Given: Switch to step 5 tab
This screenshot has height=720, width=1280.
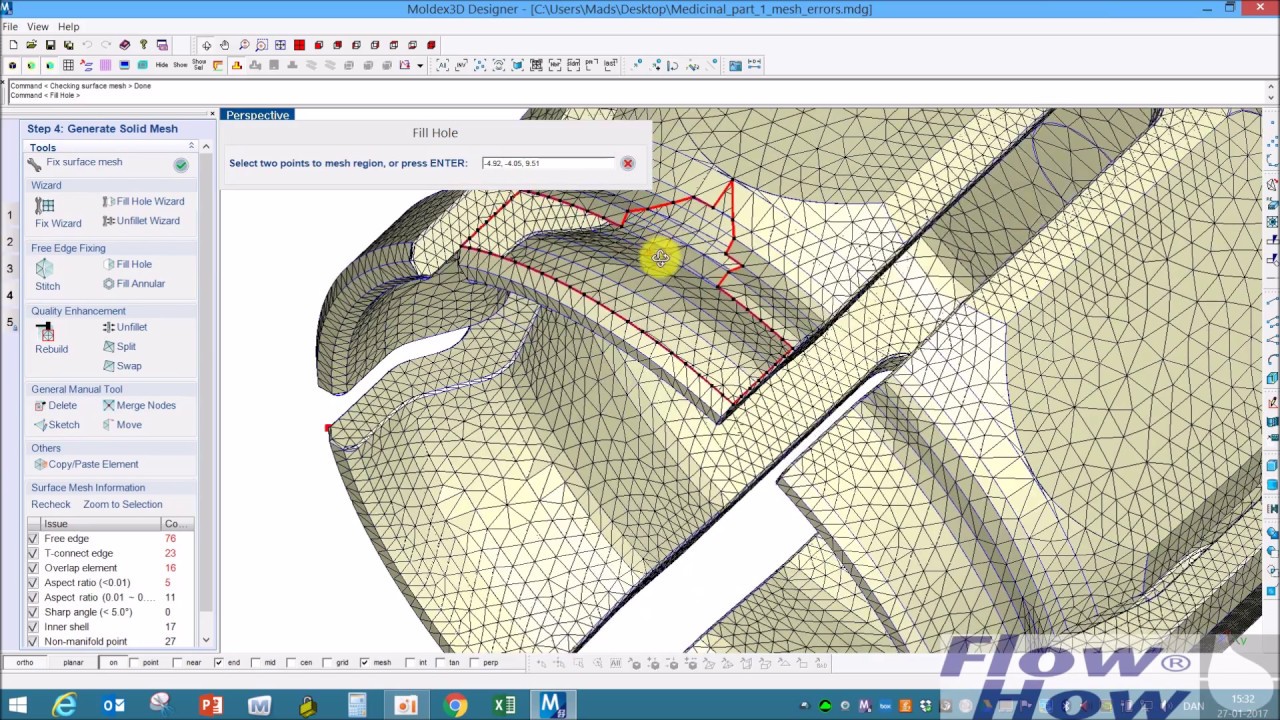Looking at the screenshot, I should [10, 322].
